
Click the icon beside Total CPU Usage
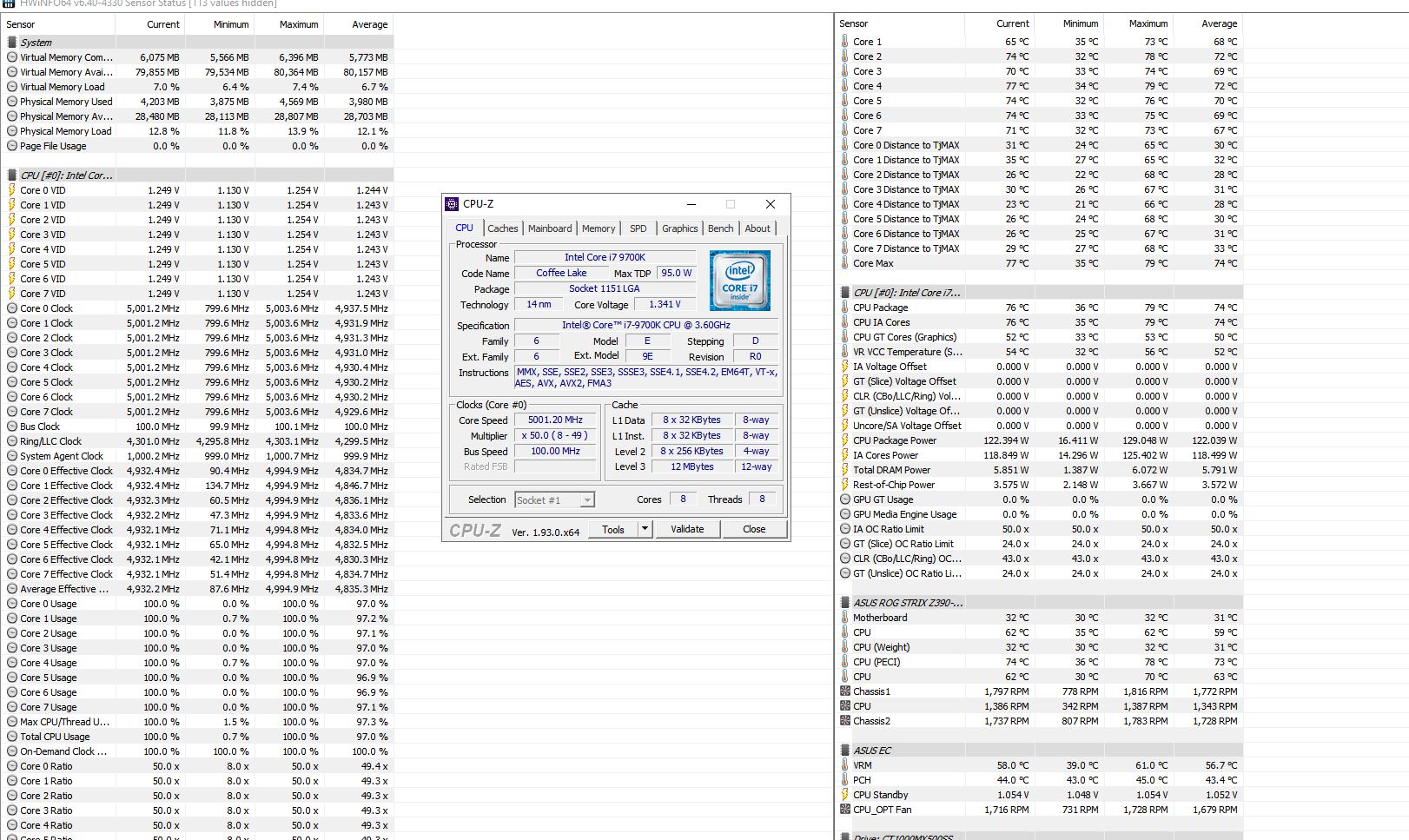coord(12,737)
